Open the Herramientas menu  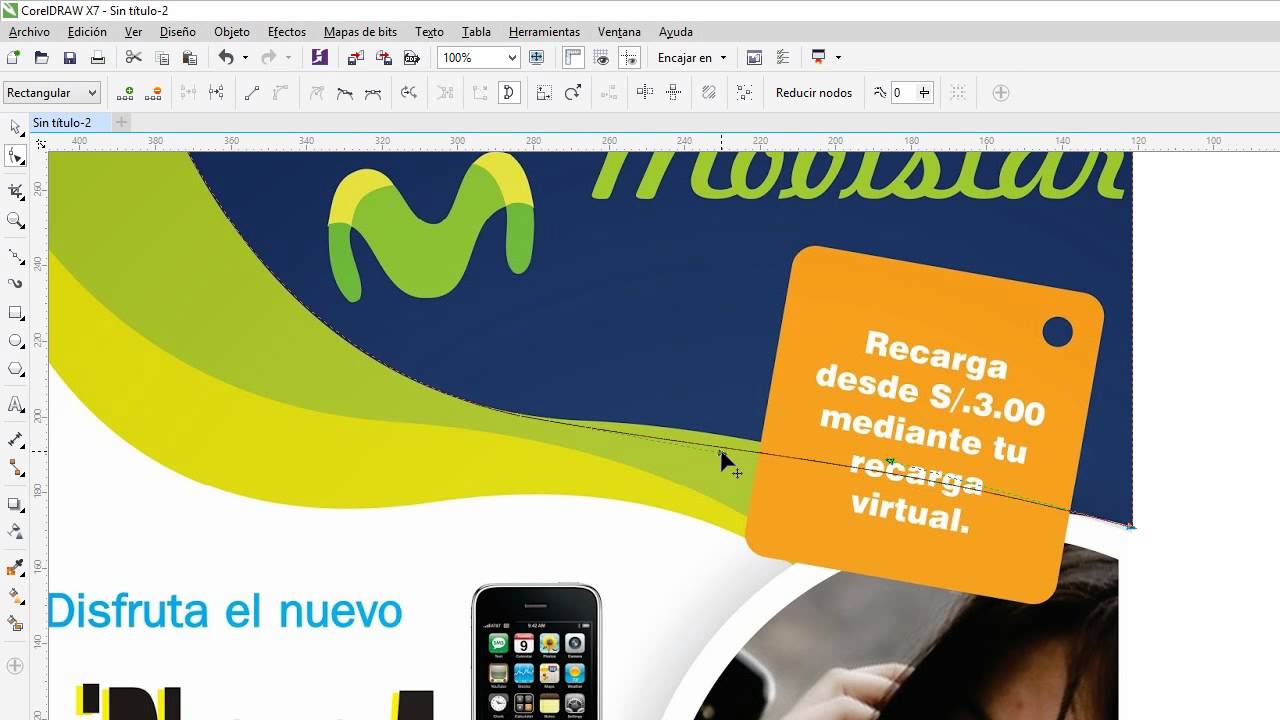coord(544,32)
